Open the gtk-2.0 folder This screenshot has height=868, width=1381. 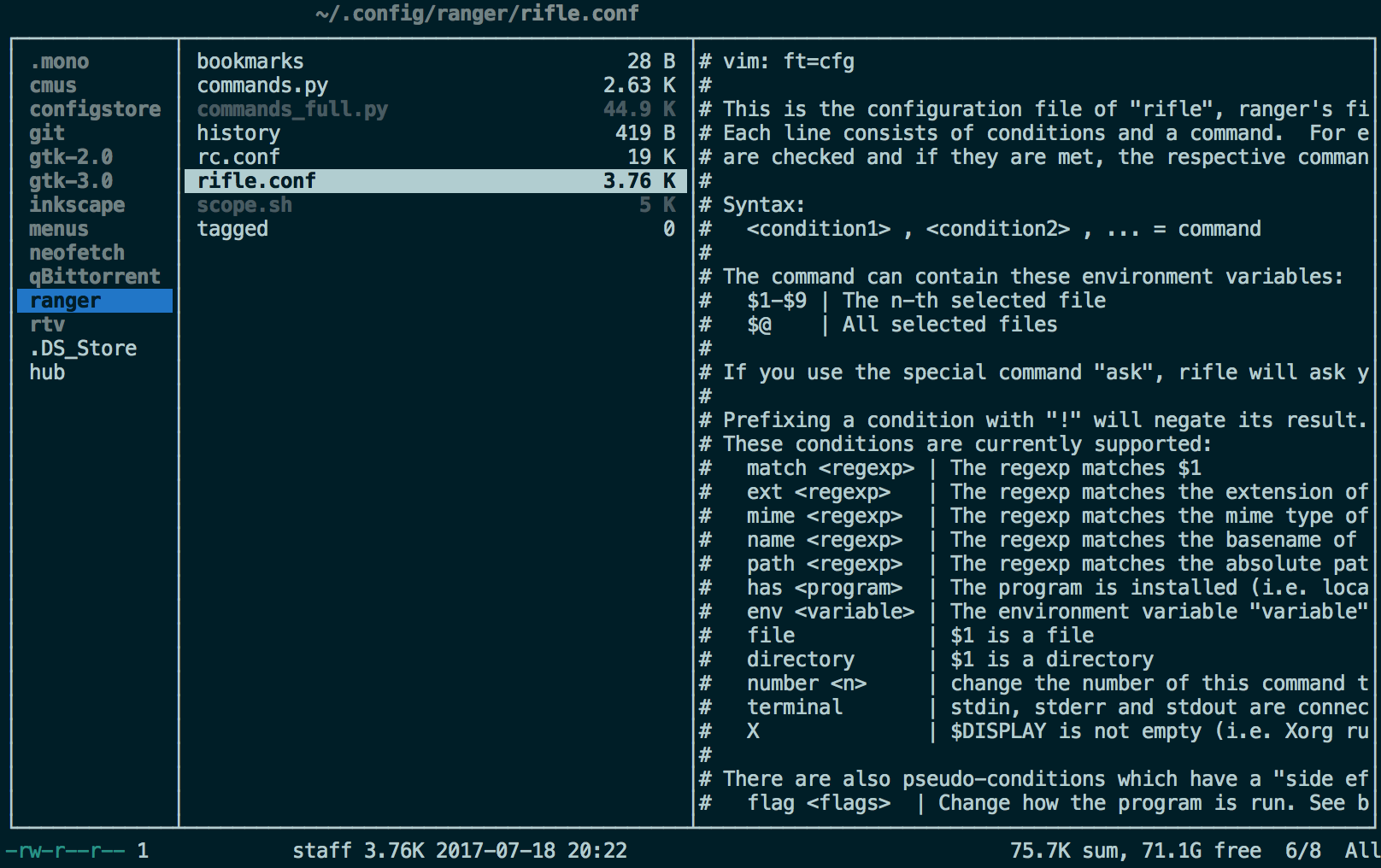[71, 157]
